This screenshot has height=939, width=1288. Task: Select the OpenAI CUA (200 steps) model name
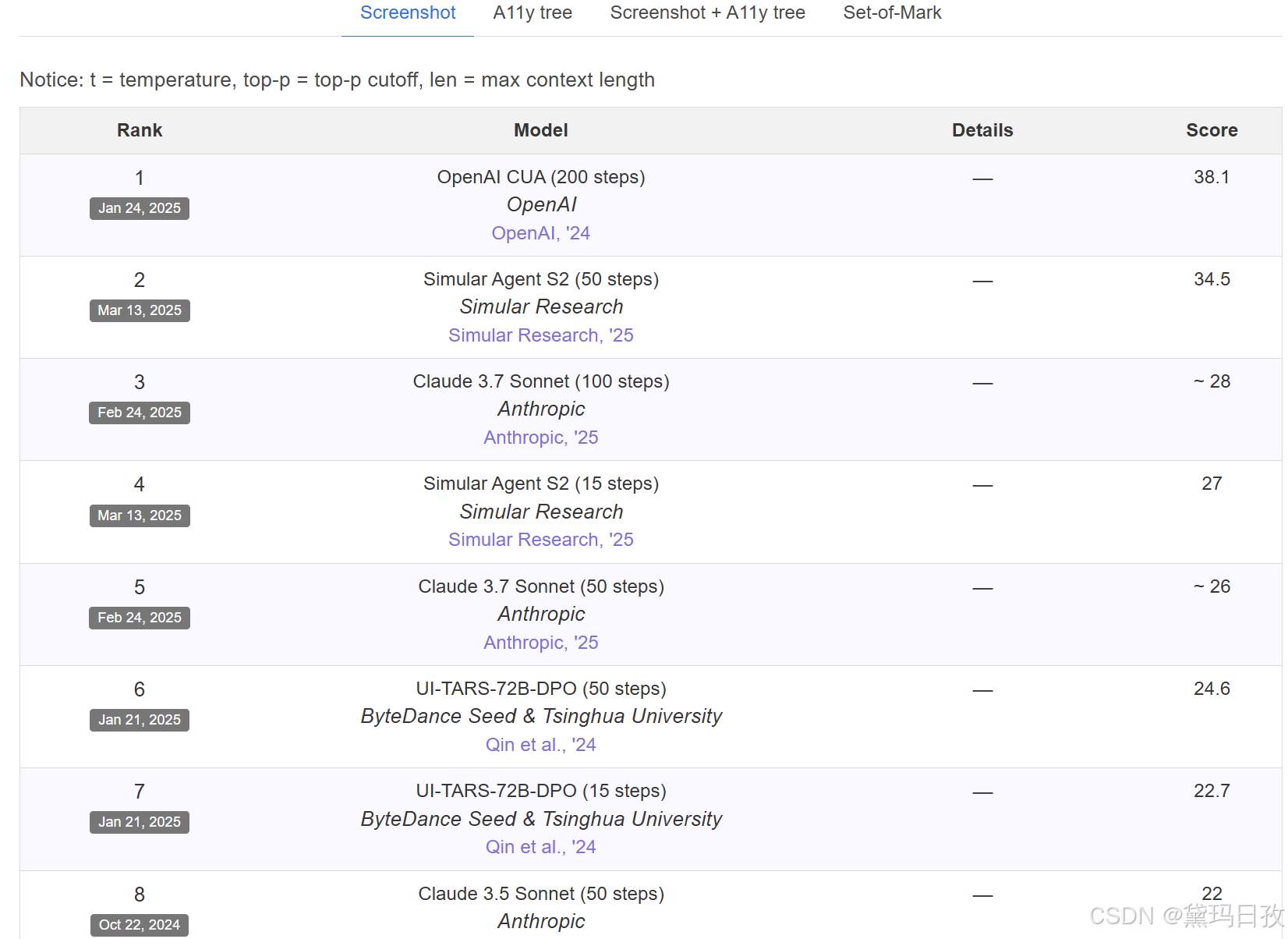click(x=541, y=177)
